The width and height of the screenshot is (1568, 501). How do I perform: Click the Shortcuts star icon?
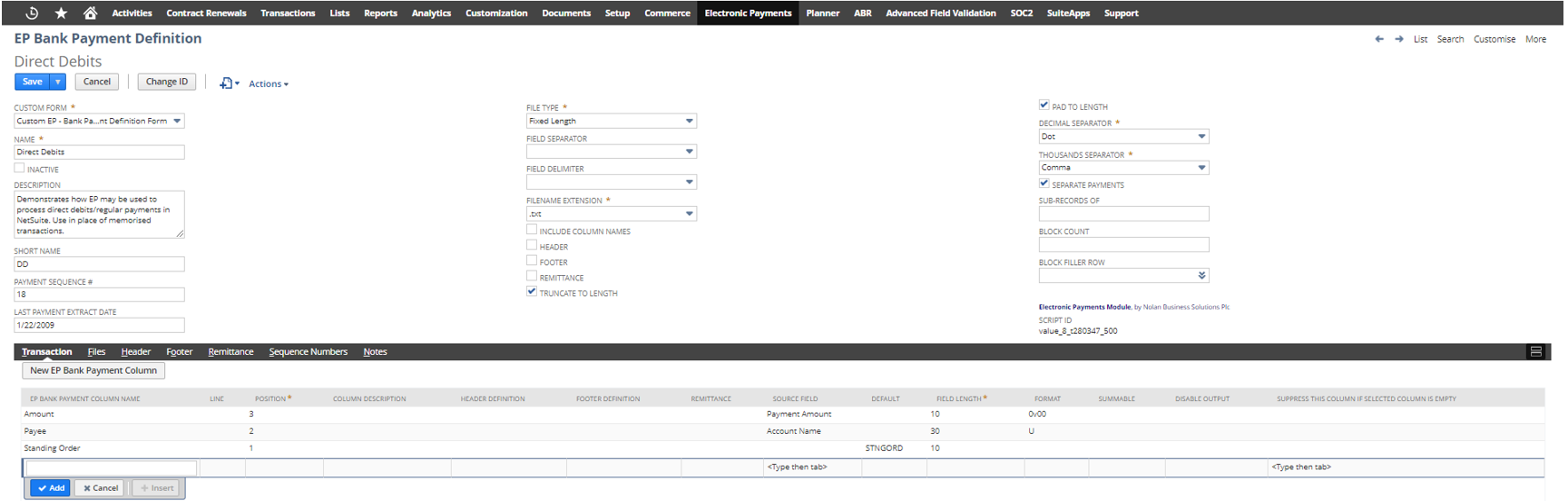(x=61, y=13)
